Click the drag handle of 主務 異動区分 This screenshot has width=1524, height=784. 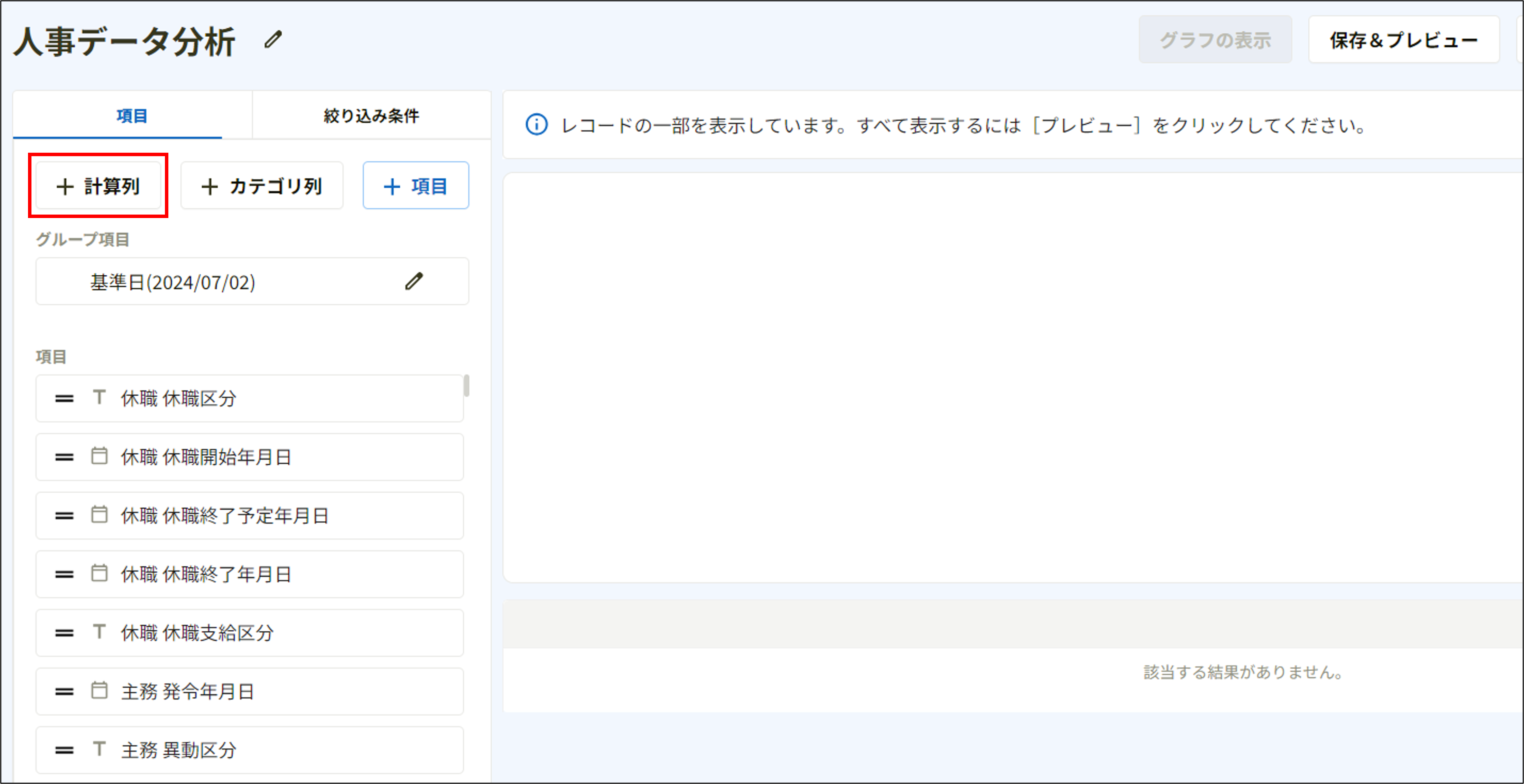[63, 750]
